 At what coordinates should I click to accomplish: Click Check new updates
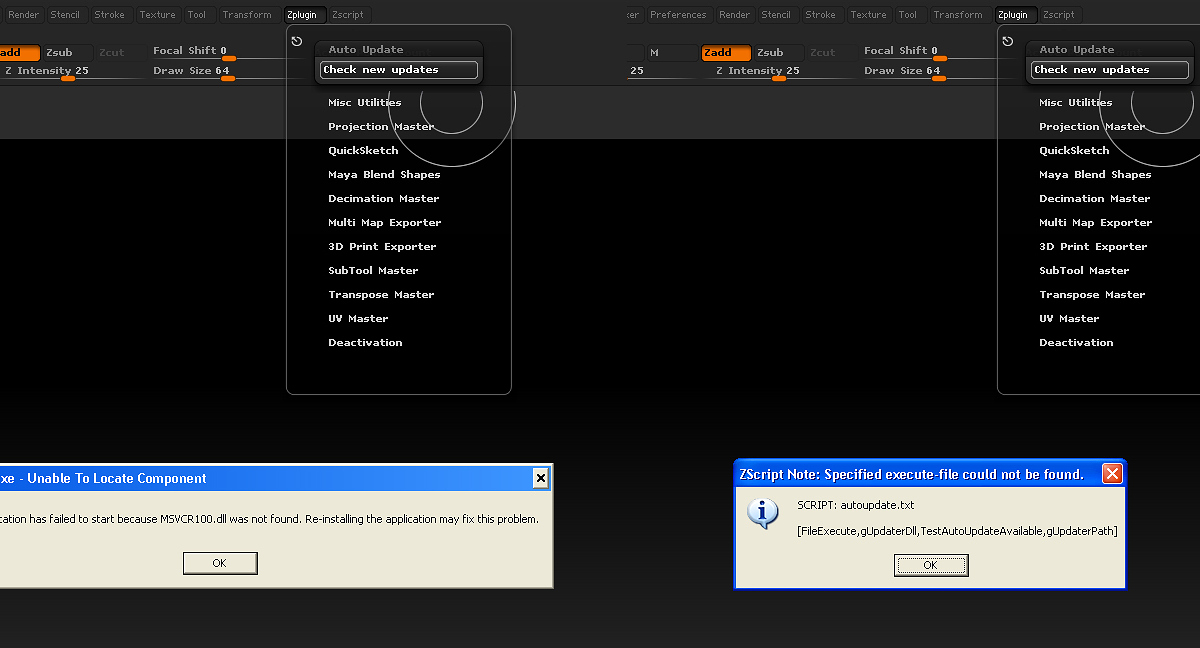[398, 69]
